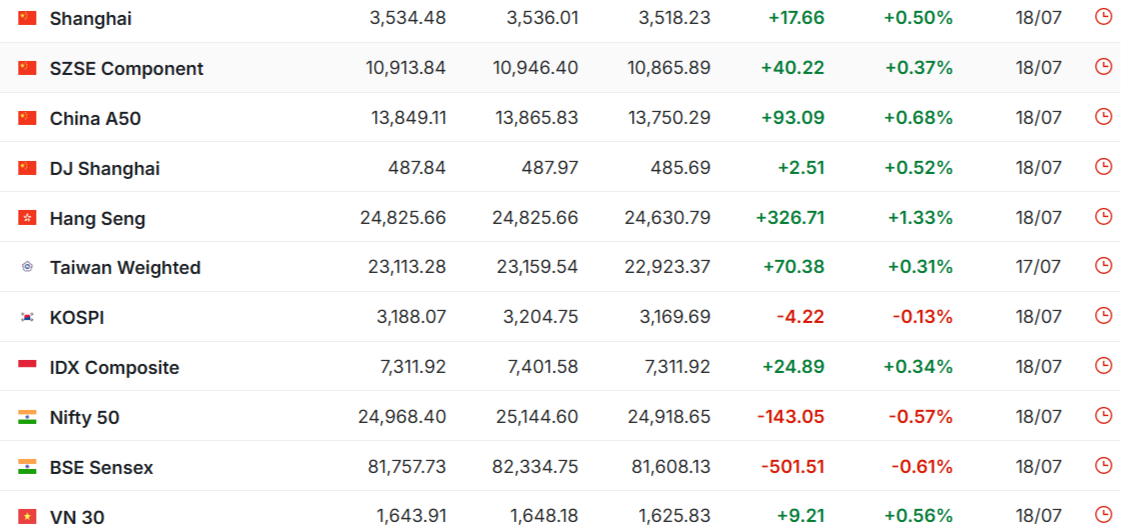Image resolution: width=1125 pixels, height=530 pixels.
Task: Click the India flag beside BSE Sensex
Action: tap(27, 466)
